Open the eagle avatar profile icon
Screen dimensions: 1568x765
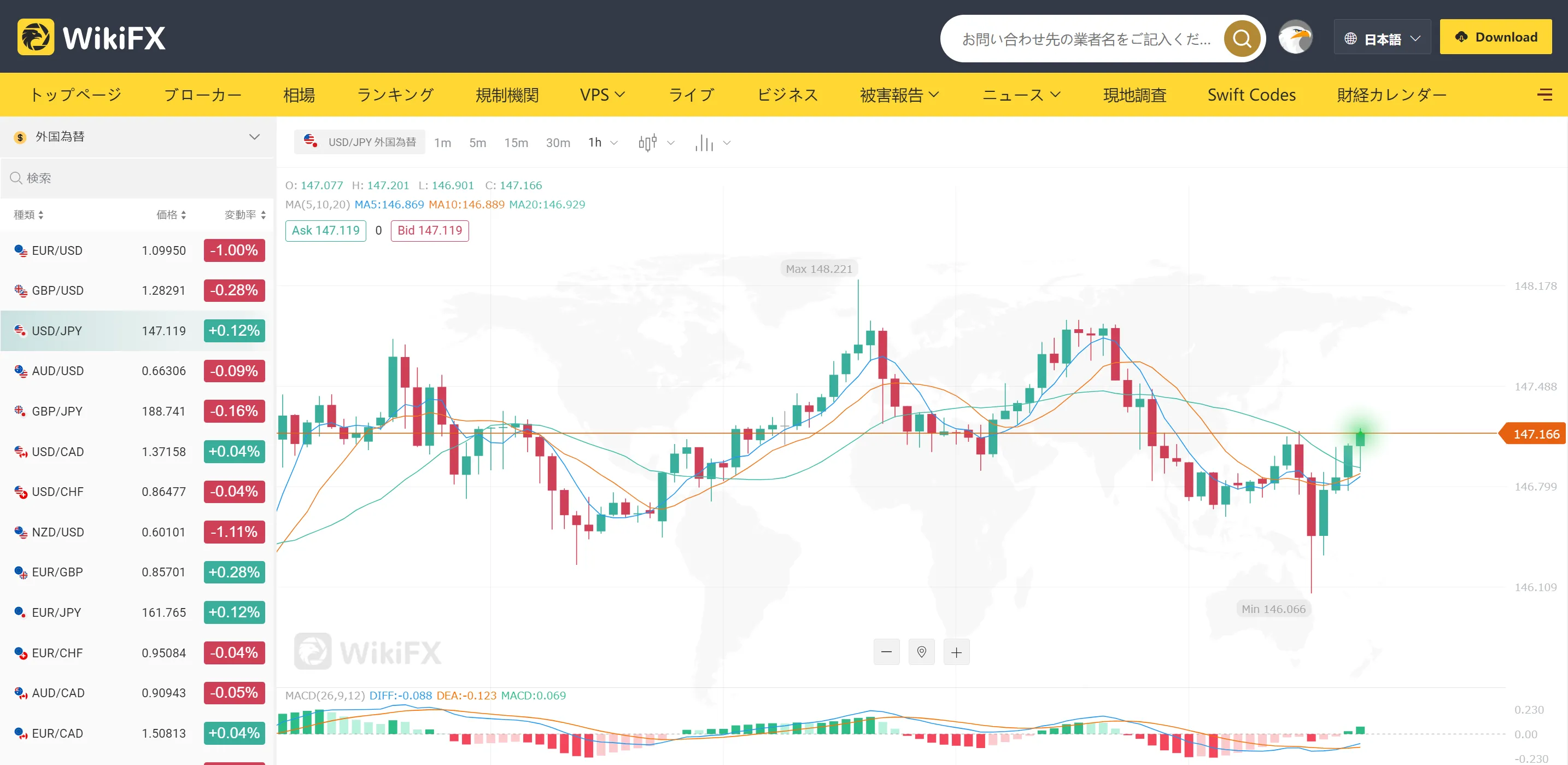[1295, 37]
